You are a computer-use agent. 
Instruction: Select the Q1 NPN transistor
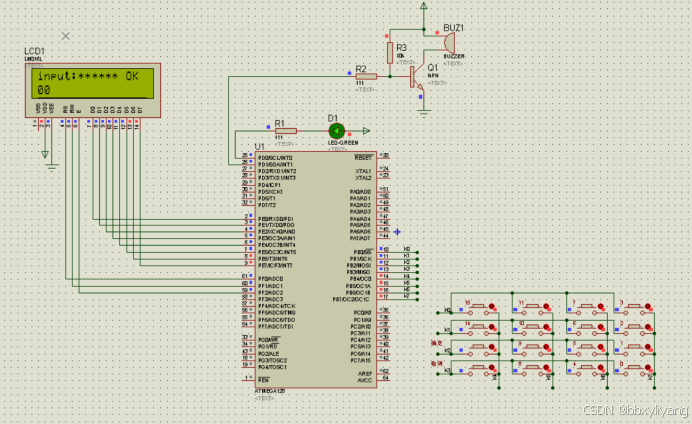416,77
